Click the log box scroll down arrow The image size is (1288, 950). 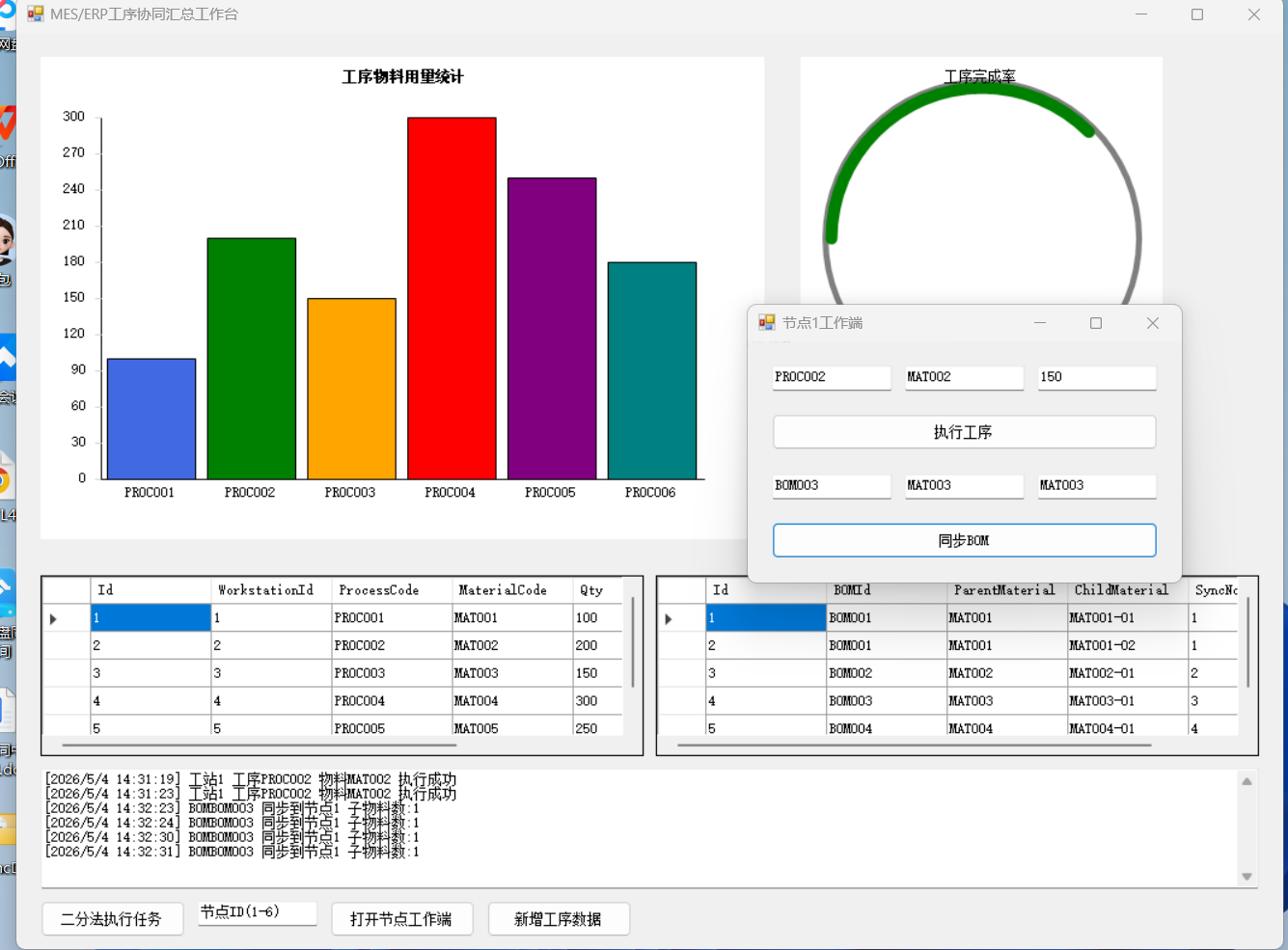[x=1247, y=876]
